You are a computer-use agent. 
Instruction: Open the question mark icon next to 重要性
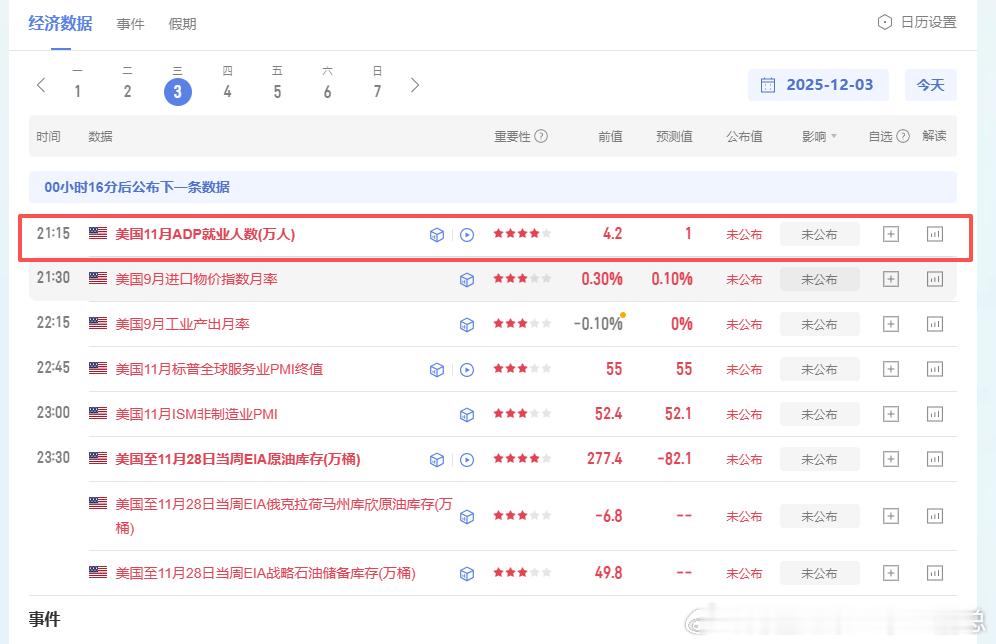coord(540,136)
